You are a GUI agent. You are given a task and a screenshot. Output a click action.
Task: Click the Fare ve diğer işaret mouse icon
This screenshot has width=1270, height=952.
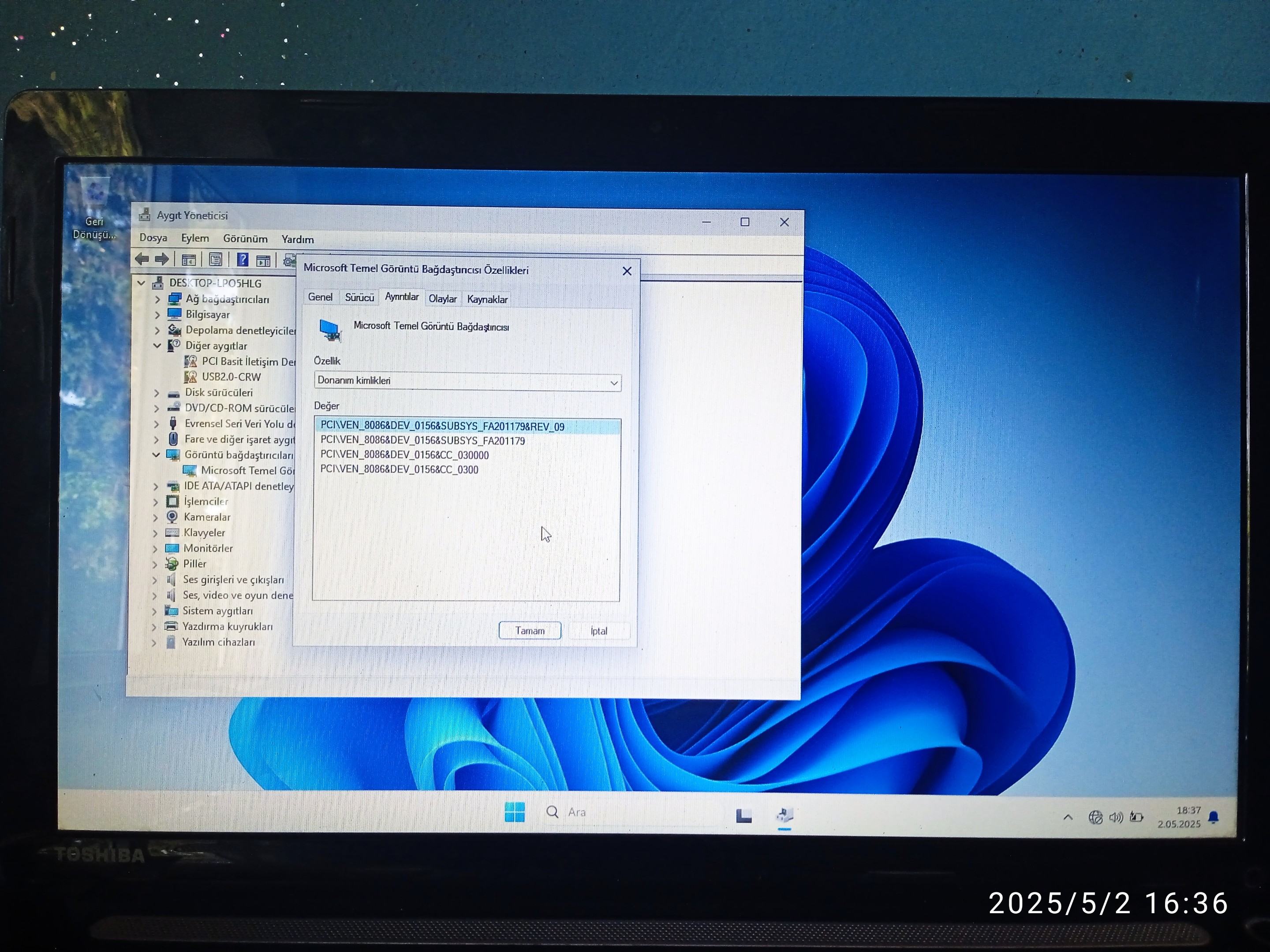pyautogui.click(x=173, y=439)
